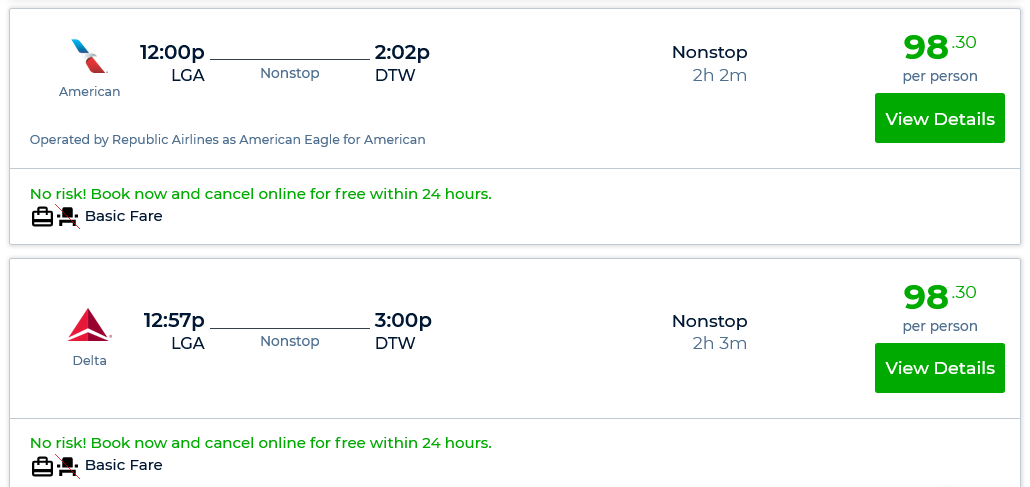Click the Delta logo icon
This screenshot has width=1030, height=487.
tap(89, 325)
